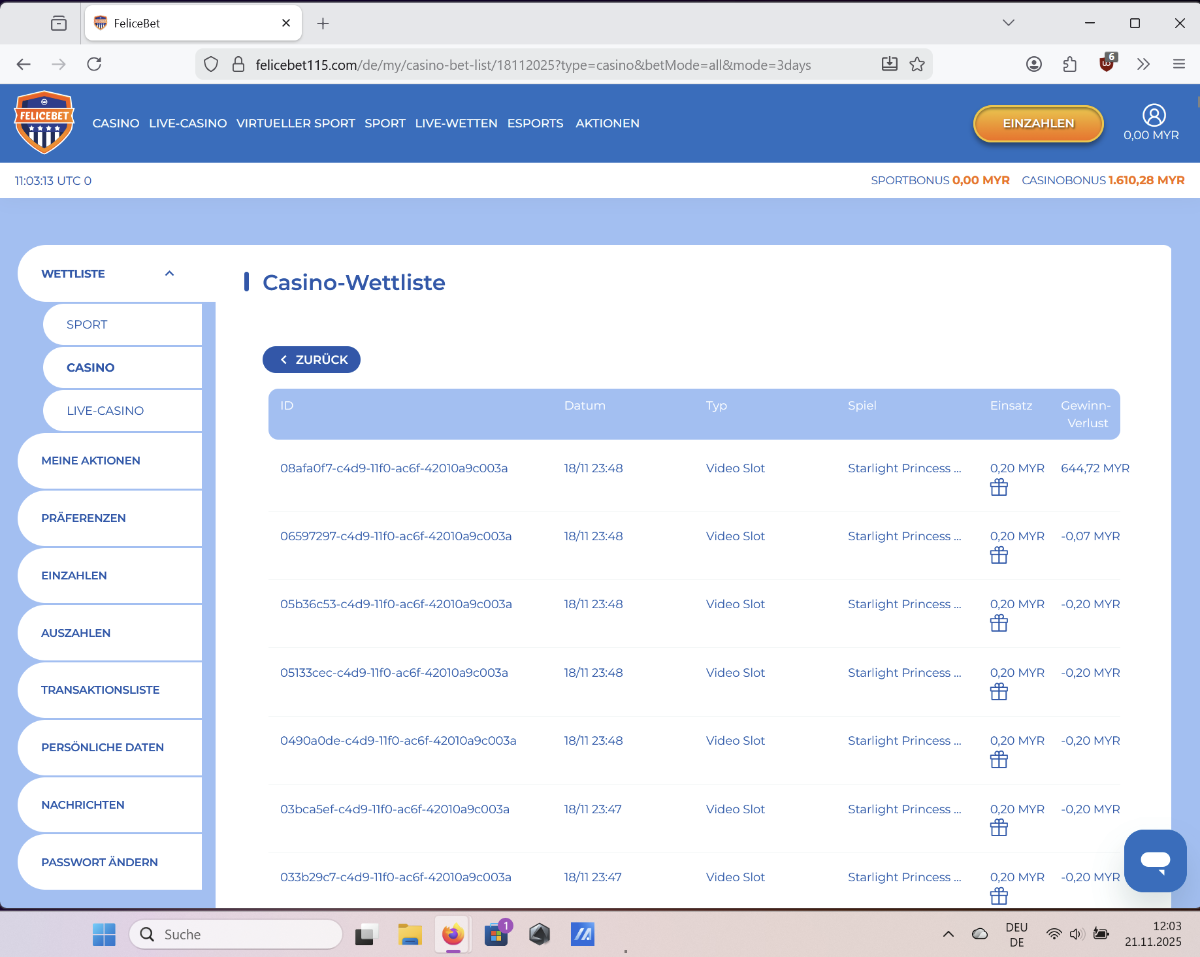Image resolution: width=1200 pixels, height=957 pixels.
Task: Click gift icon under the 644,72 MYR bet
Action: pos(998,487)
